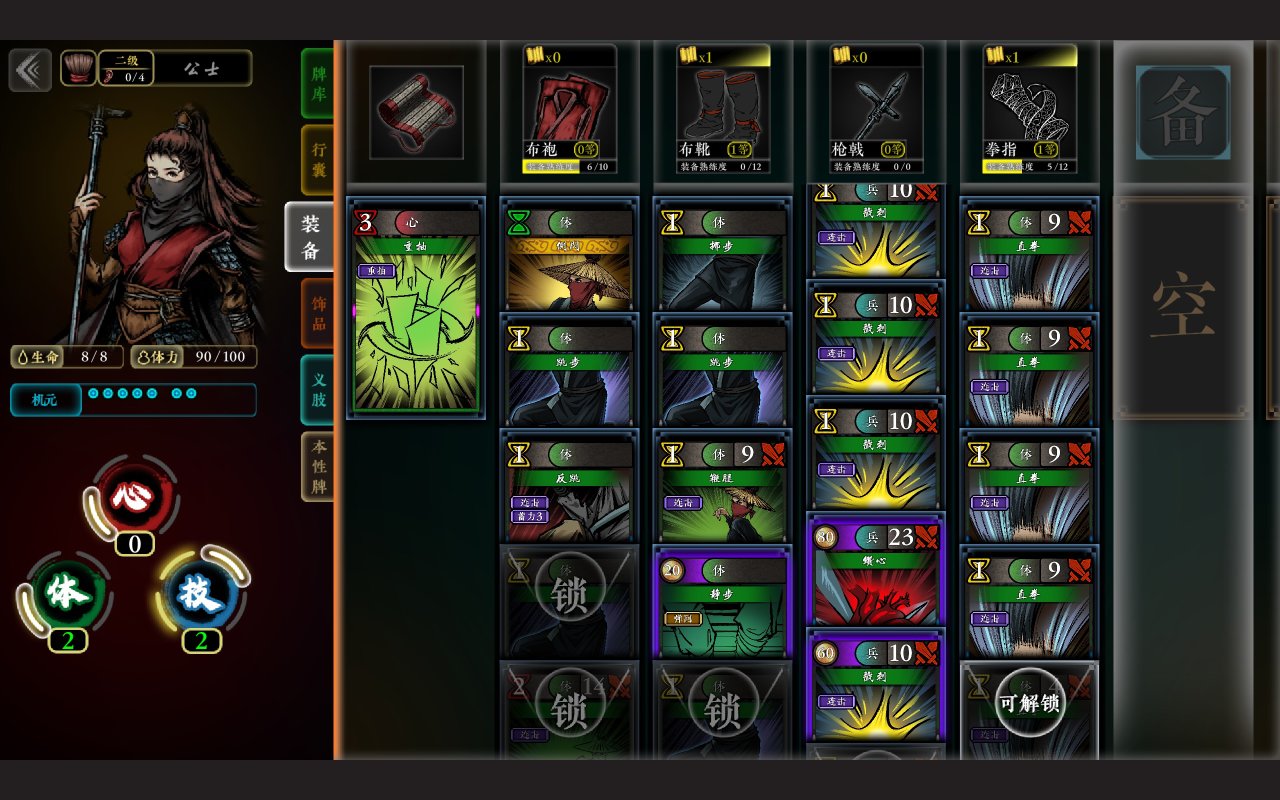
Task: Open the 布袍 robe equipment slot
Action: click(569, 109)
